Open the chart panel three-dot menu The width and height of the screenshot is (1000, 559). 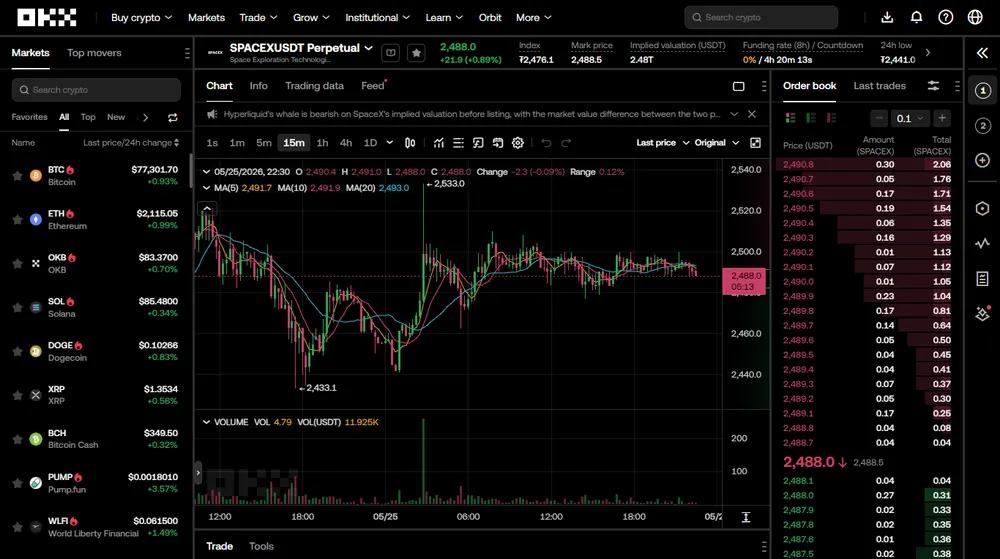[764, 86]
